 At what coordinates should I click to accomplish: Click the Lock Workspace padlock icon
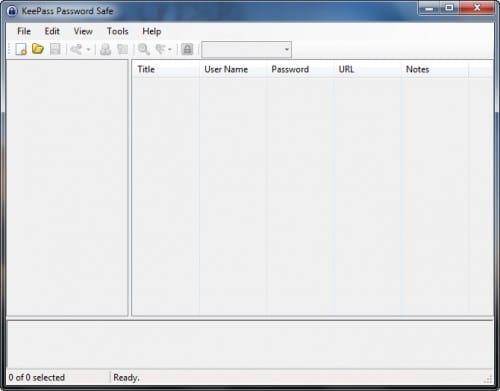point(187,49)
